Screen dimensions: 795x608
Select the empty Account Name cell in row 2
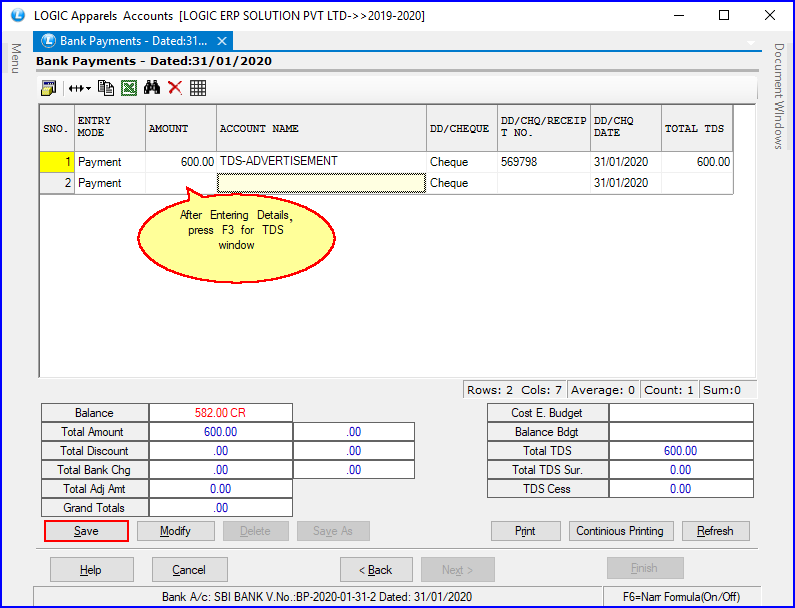point(321,183)
